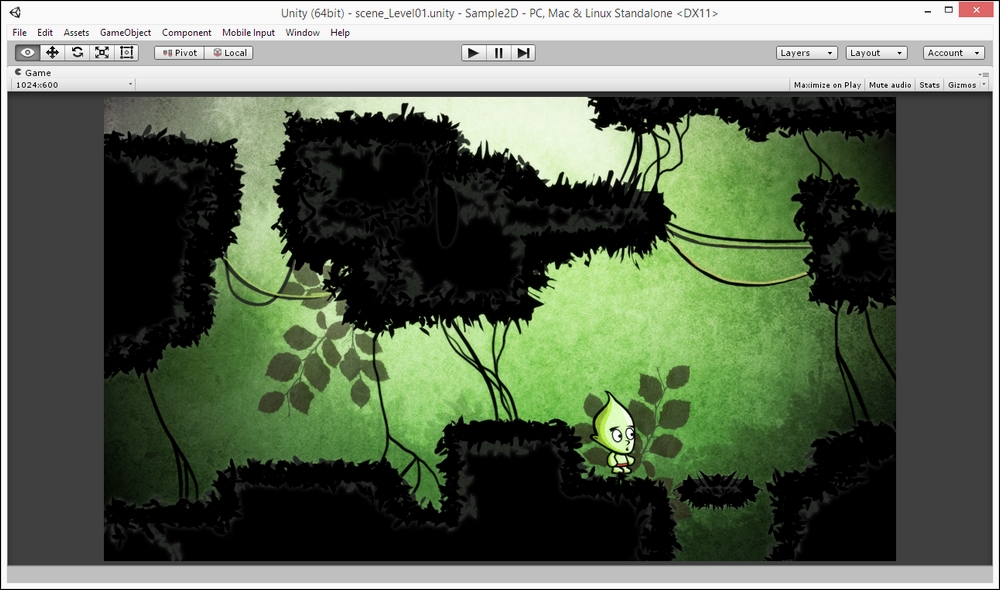The image size is (1000, 590).
Task: Click the Unity logo in title bar
Action: click(15, 12)
